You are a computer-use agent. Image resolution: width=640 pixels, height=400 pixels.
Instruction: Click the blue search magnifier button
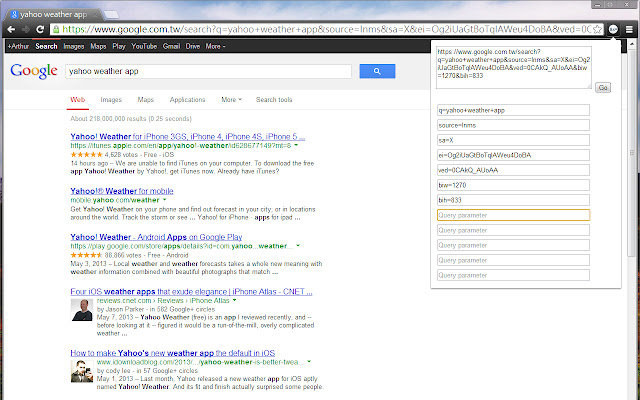pyautogui.click(x=377, y=71)
